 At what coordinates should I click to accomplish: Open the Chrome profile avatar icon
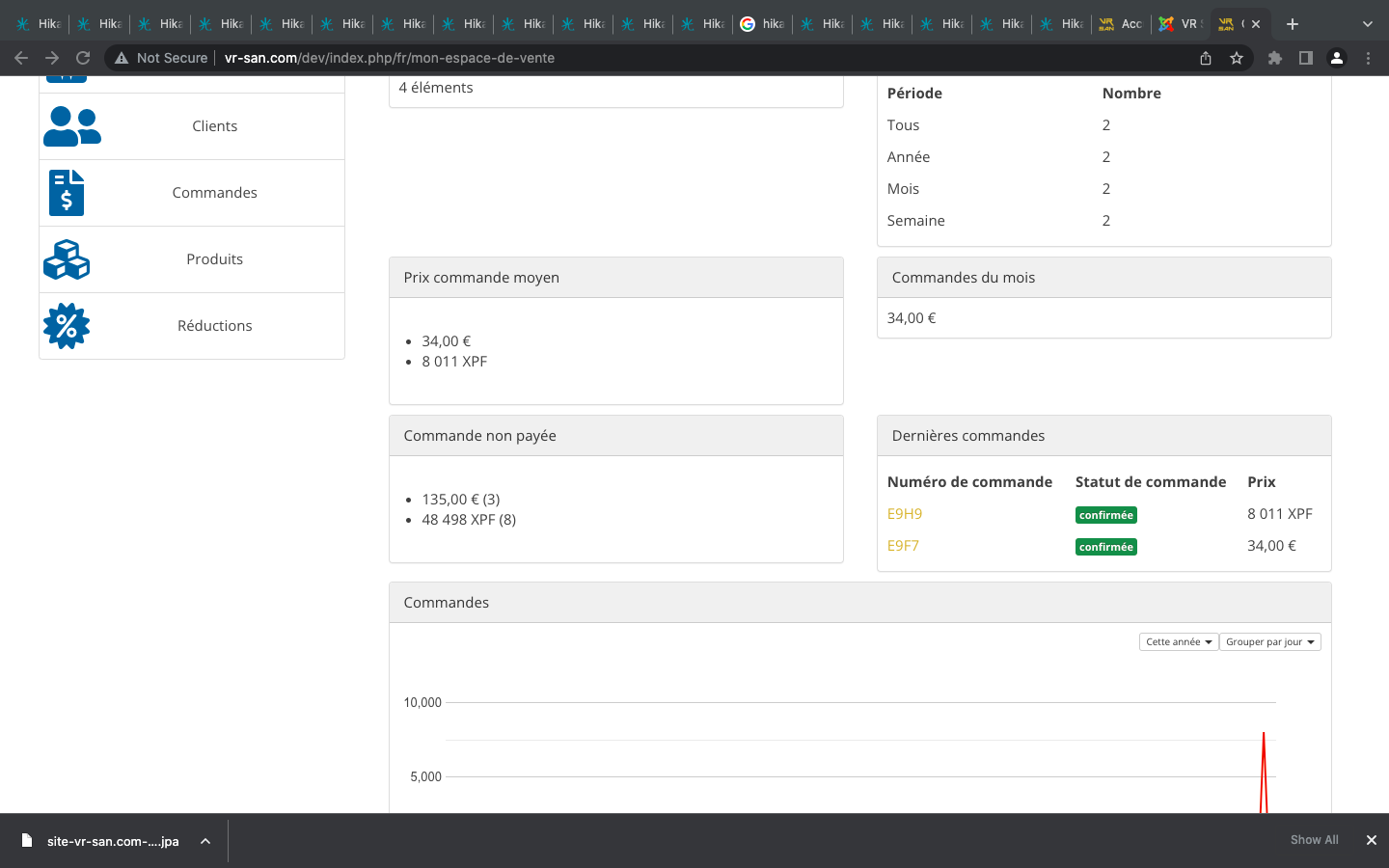[x=1337, y=58]
